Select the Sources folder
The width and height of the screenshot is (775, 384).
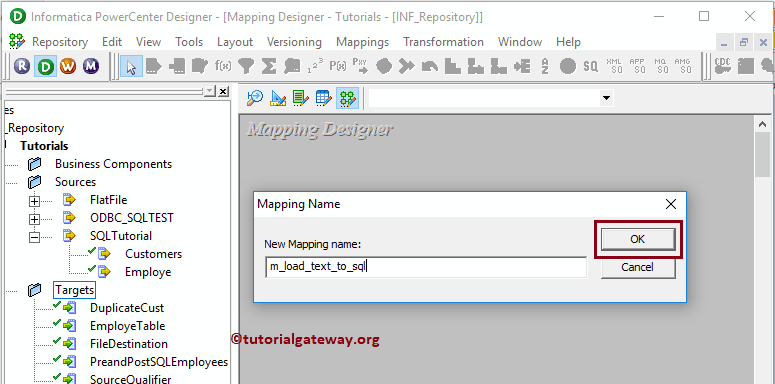coord(75,182)
